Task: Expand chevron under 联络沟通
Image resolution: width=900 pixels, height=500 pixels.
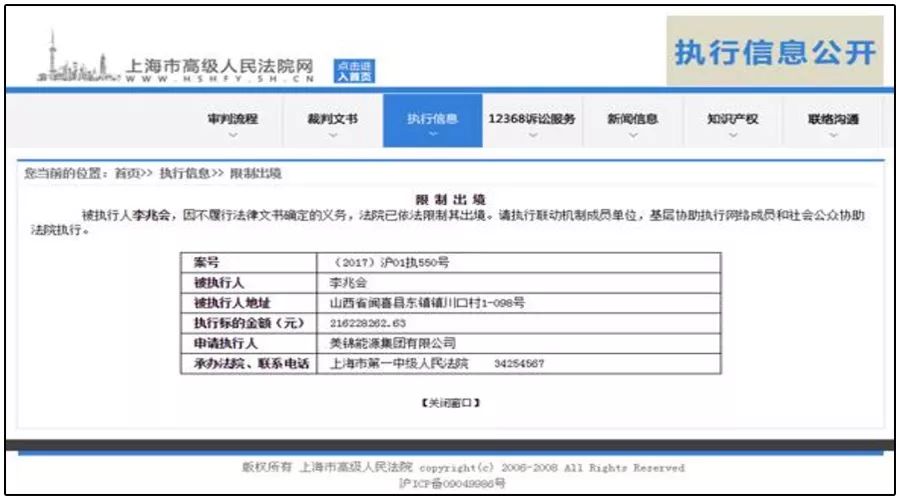Action: tap(833, 135)
